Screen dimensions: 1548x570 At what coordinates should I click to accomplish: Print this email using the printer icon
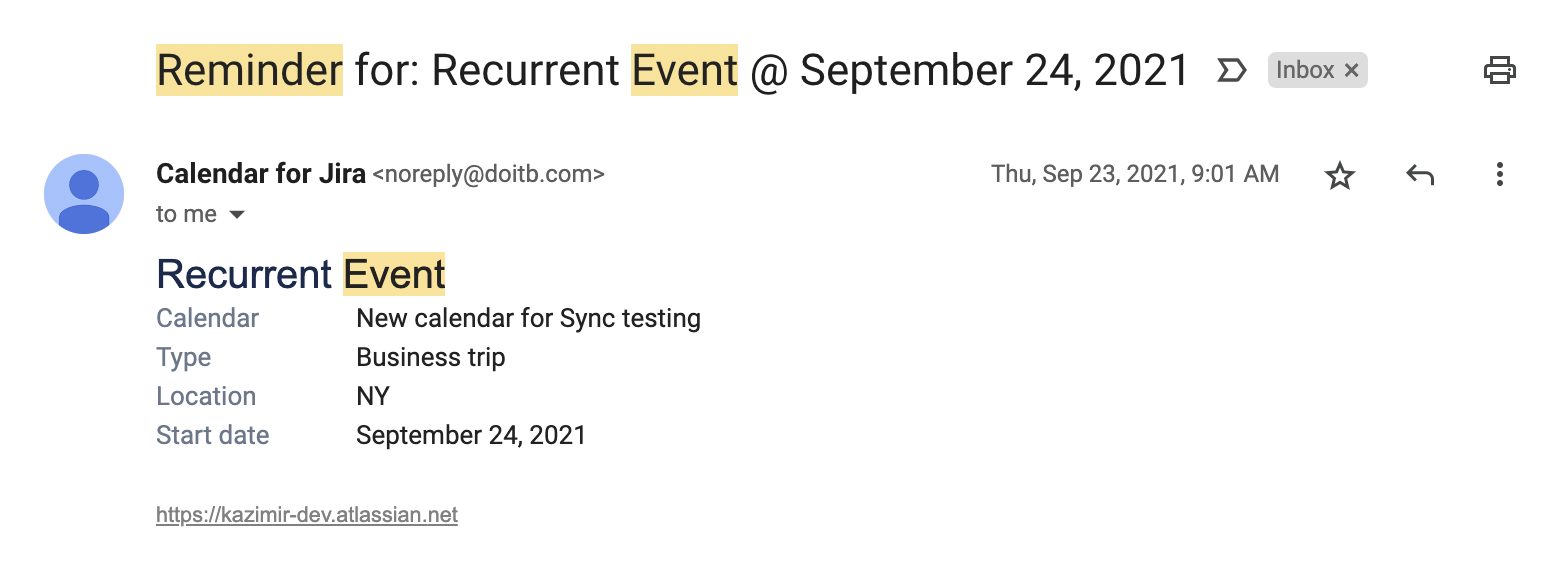1499,70
